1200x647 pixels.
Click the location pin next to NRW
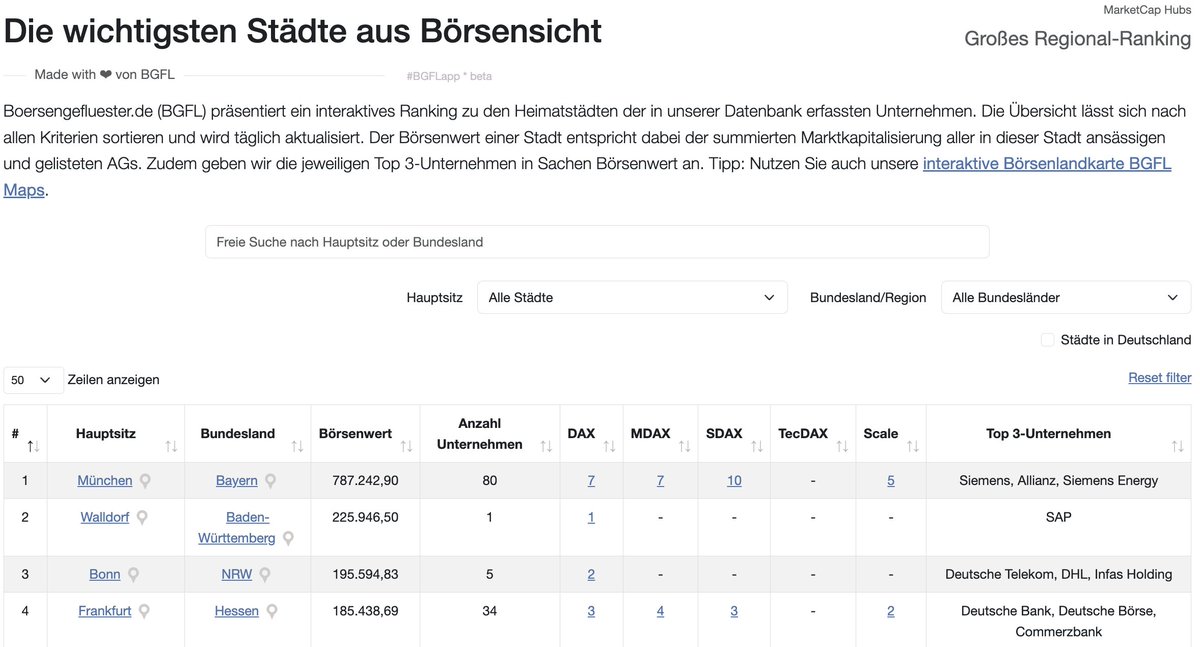(x=265, y=575)
